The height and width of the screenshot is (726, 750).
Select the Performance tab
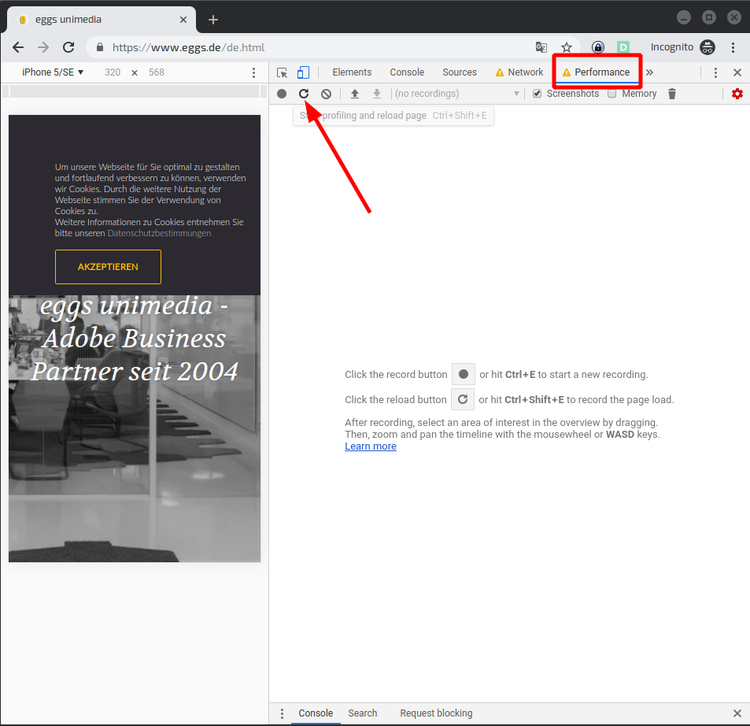pos(596,72)
